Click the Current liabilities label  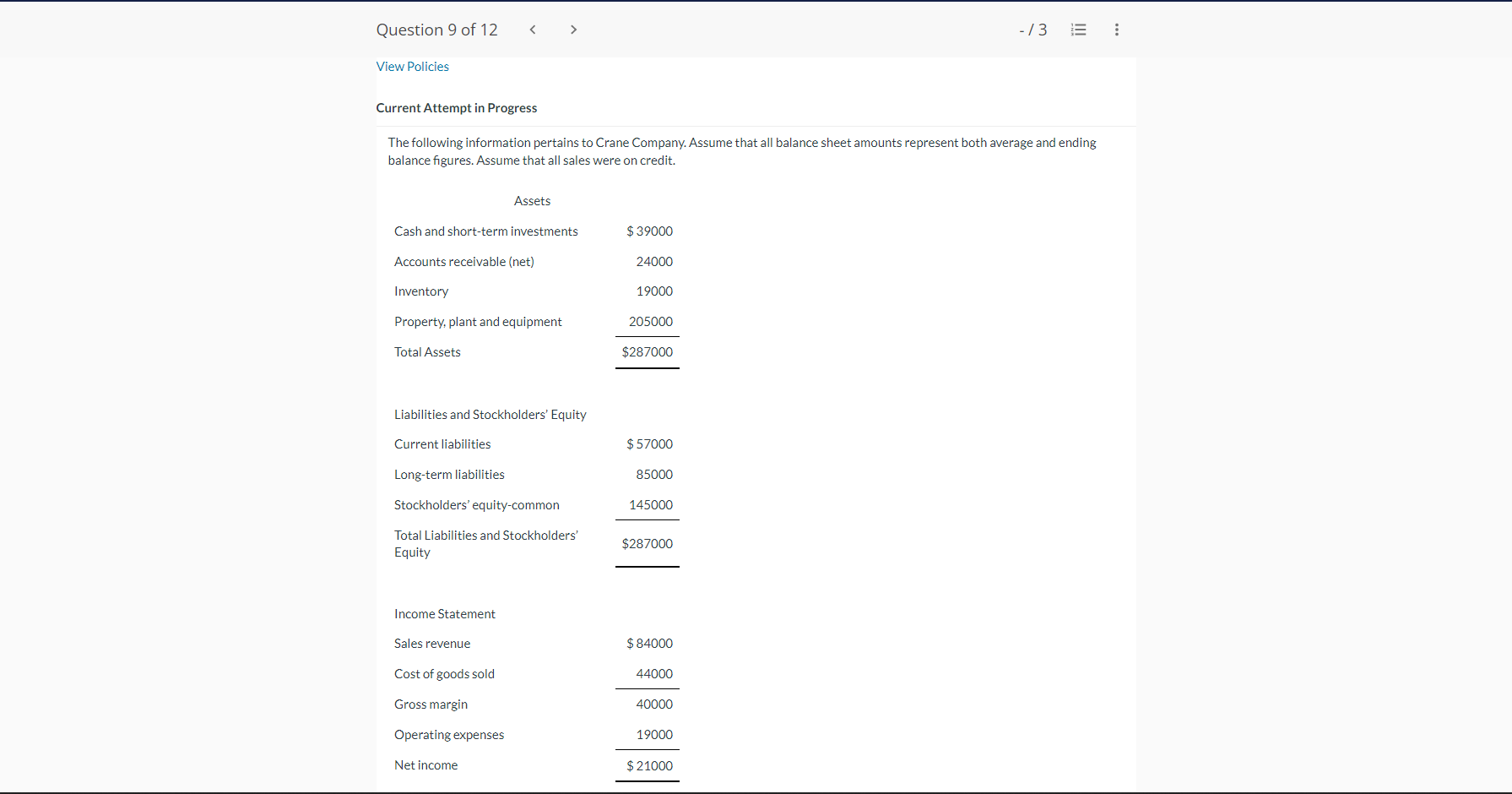[442, 444]
